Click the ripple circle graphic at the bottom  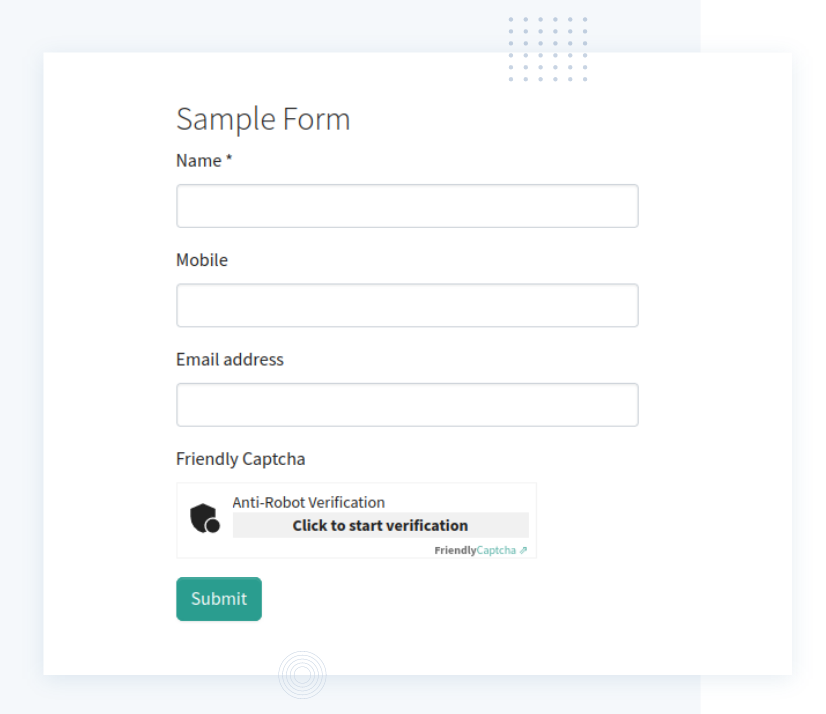click(x=302, y=675)
